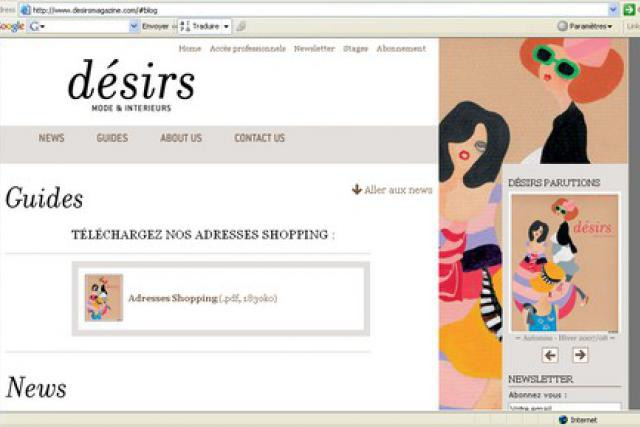640x427 pixels.
Task: Click the MODE & INTERIEURS tagline
Action: (131, 108)
